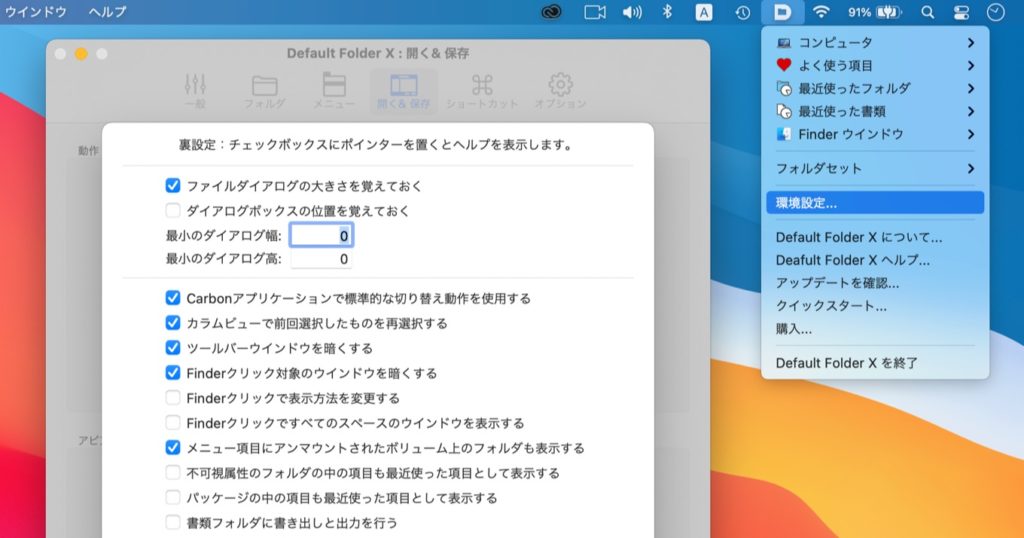Expand the よく使う項目 submenu
The image size is (1024, 538).
click(875, 65)
